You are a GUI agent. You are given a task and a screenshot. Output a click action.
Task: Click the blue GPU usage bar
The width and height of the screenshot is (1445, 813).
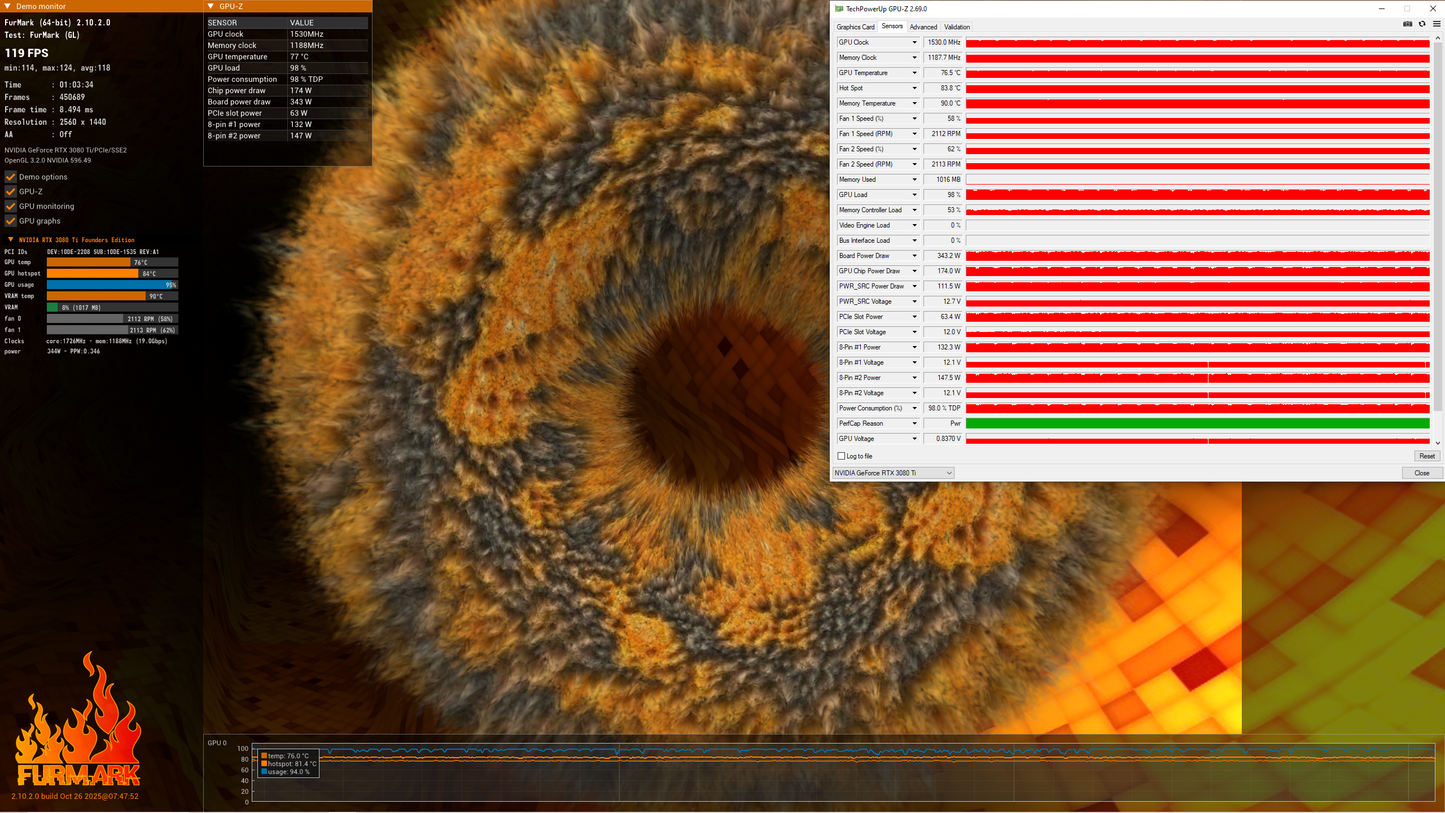[x=112, y=285]
